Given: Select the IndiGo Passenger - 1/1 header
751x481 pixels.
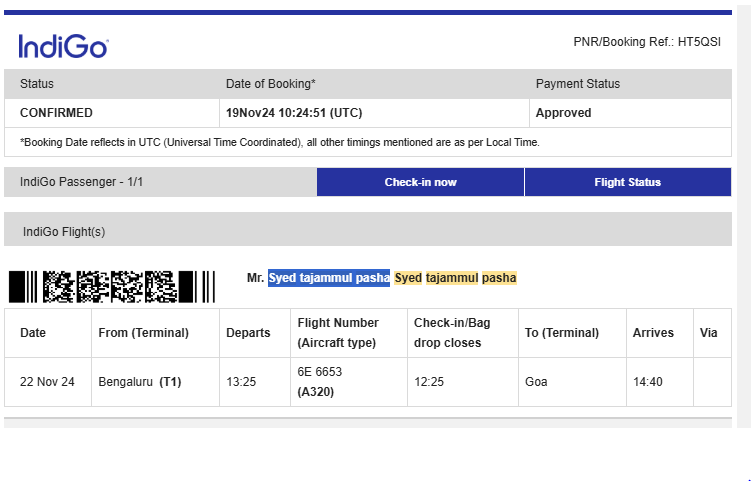Looking at the screenshot, I should (160, 182).
